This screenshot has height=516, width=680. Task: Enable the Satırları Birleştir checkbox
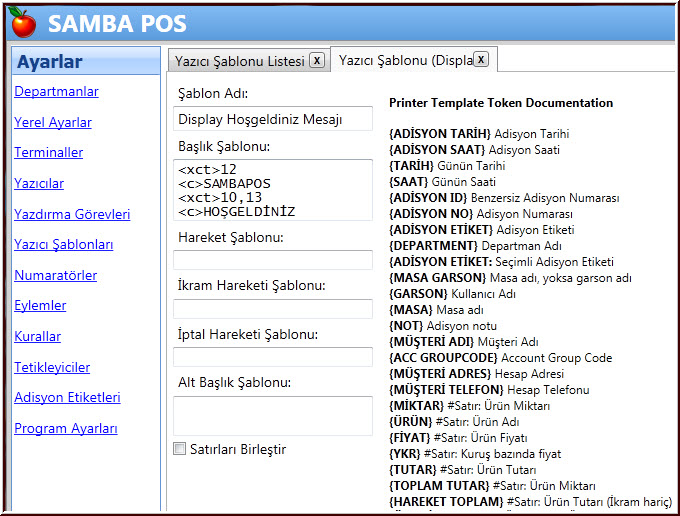[x=180, y=449]
